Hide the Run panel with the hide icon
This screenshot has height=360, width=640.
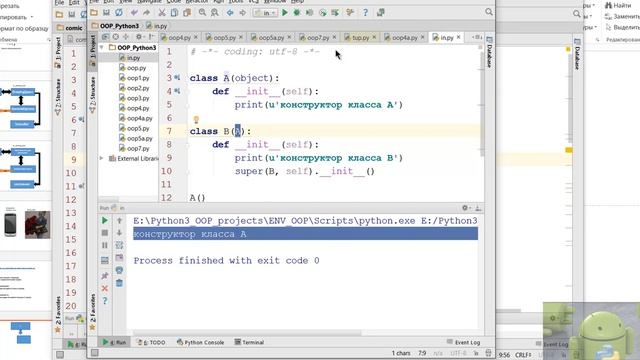[478, 208]
